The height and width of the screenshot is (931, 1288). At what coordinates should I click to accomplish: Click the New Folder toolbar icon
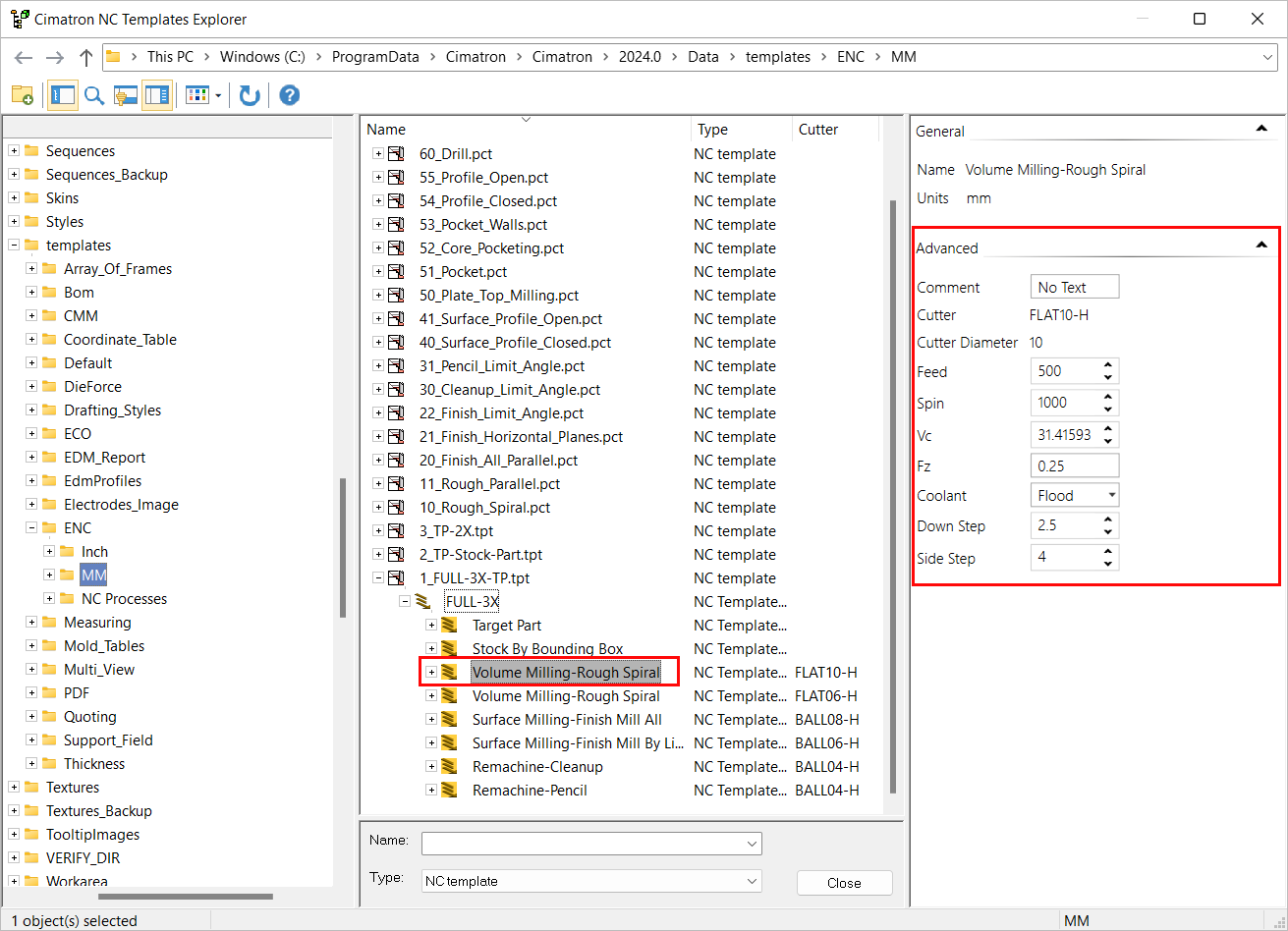click(22, 95)
